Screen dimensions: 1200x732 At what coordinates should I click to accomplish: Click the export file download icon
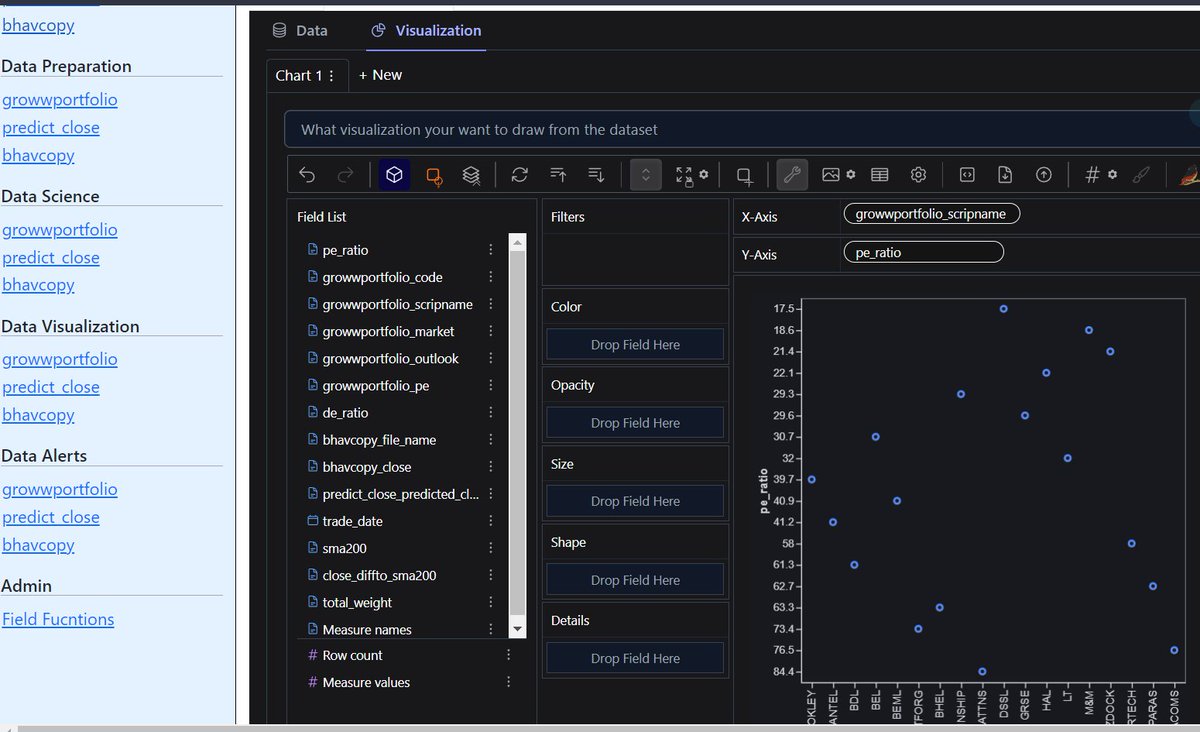point(1005,175)
